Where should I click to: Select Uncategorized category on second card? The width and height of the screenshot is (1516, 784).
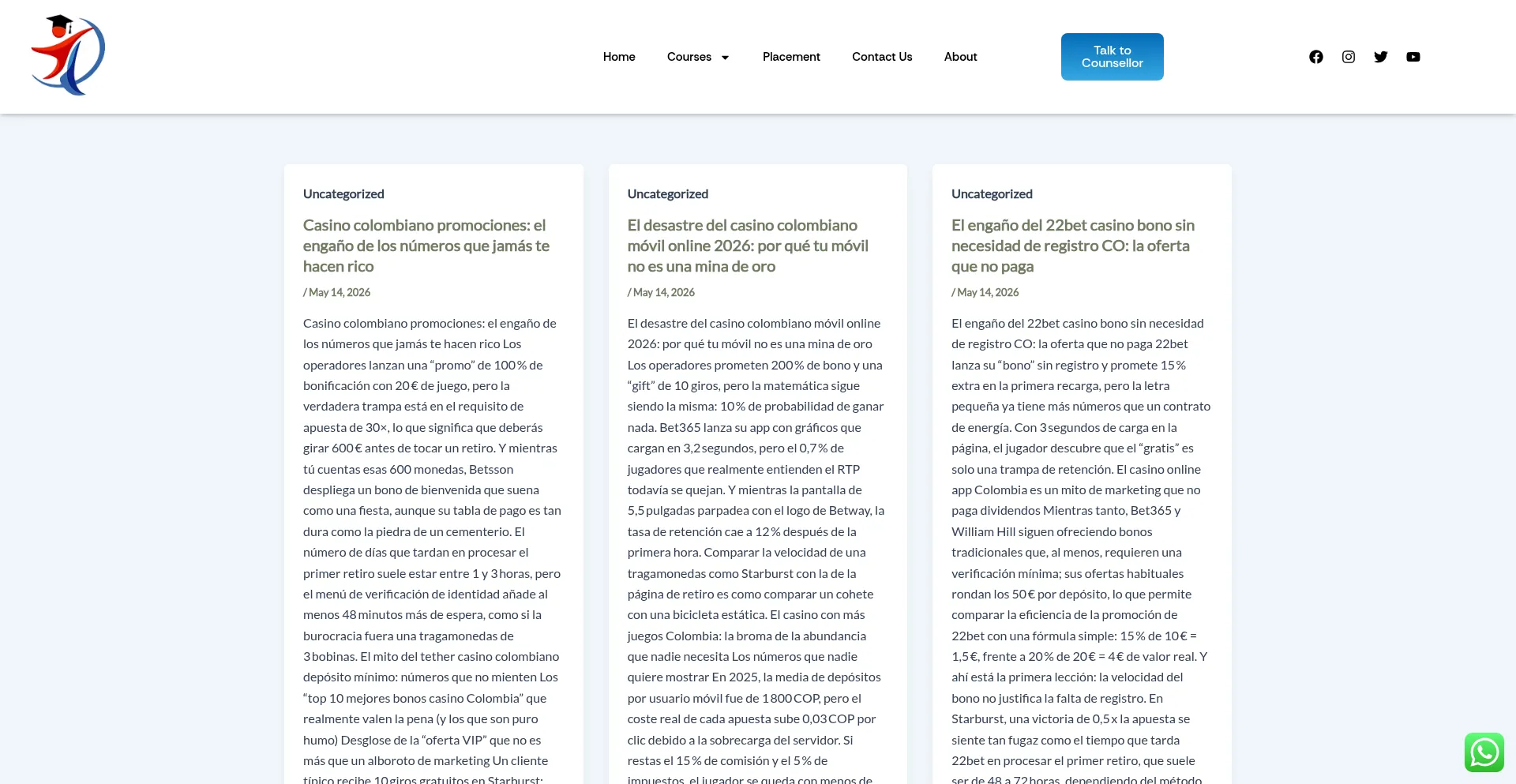point(668,194)
